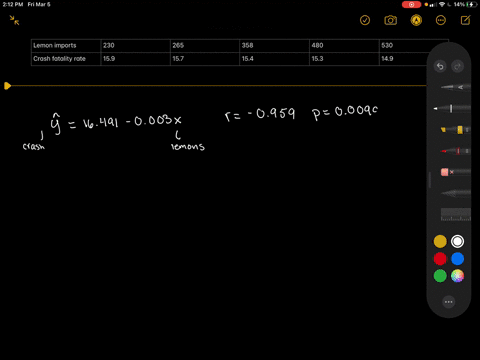The image size is (480, 360).
Task: Tap the table cell reading 230
Action: pos(135,46)
